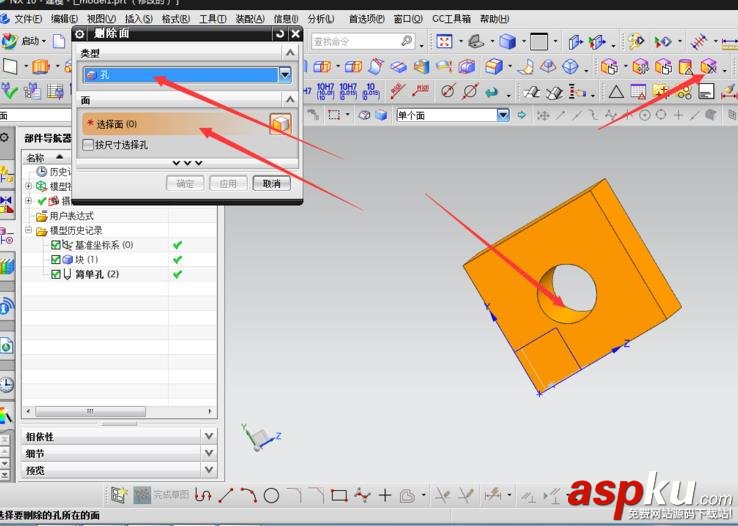This screenshot has height=526, width=738.
Task: Select the sketch Arc tool
Action: click(x=249, y=495)
